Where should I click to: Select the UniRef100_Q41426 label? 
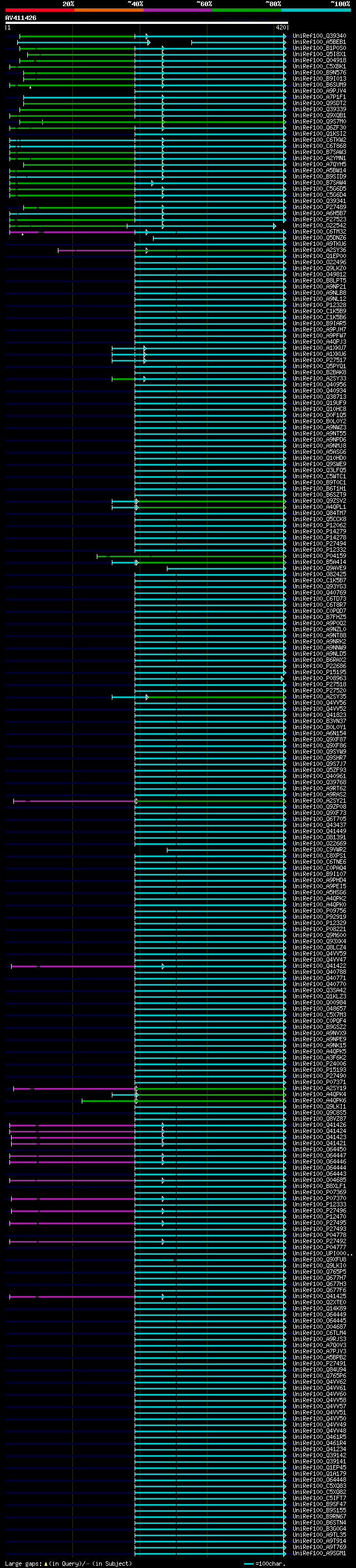point(319,1125)
